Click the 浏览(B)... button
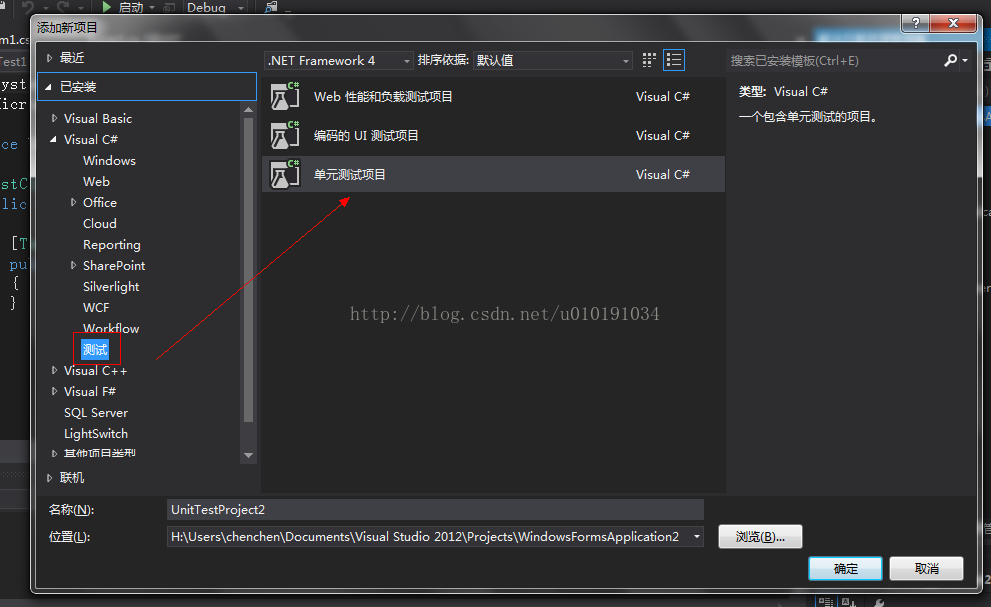This screenshot has height=607, width=991. [x=760, y=537]
